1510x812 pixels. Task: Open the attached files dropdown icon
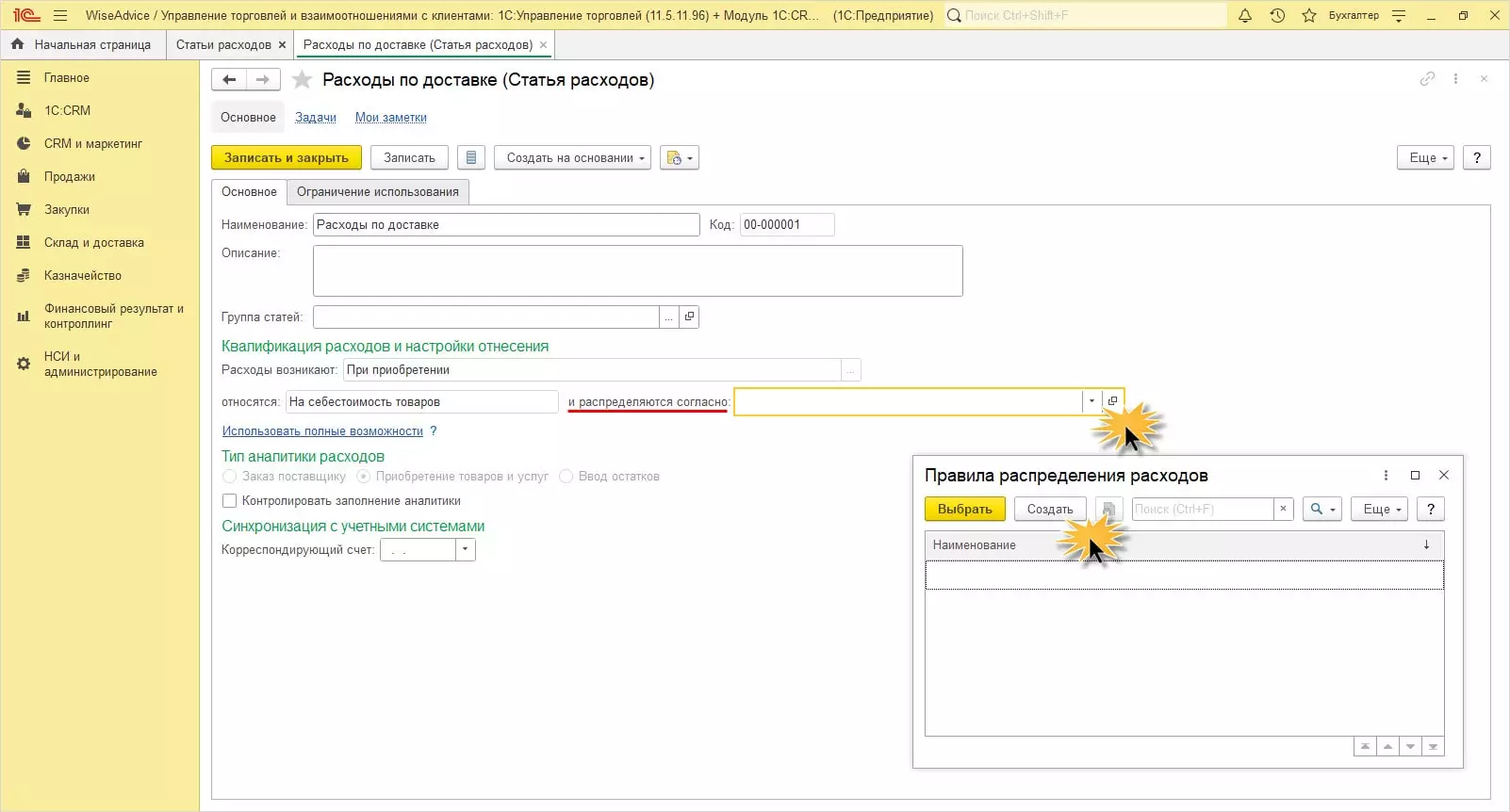[x=680, y=157]
